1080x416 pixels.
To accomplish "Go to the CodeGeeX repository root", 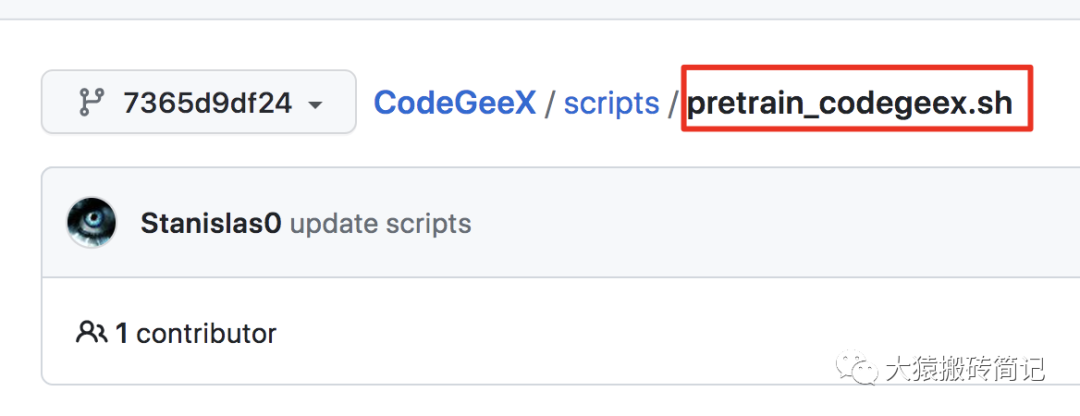I will pos(455,102).
